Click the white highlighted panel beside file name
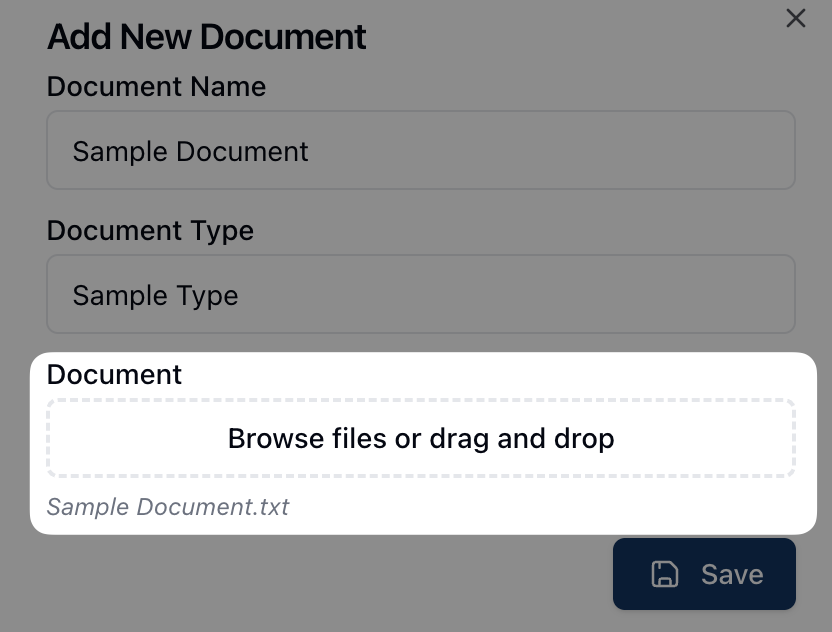The width and height of the screenshot is (832, 632). [550, 506]
